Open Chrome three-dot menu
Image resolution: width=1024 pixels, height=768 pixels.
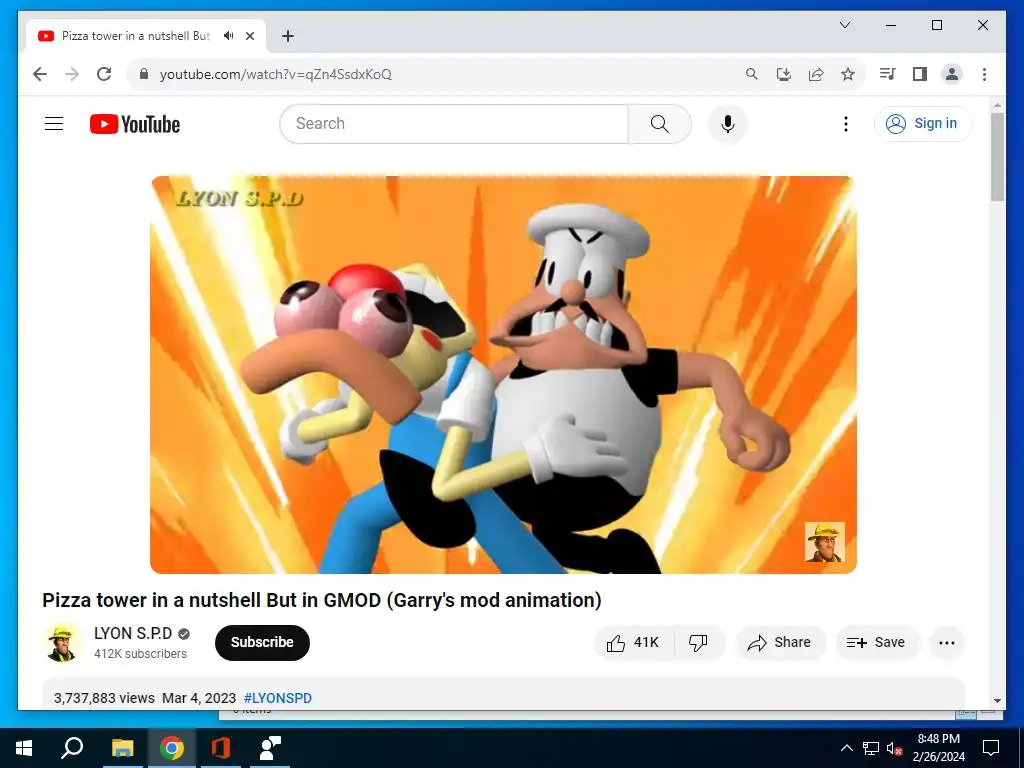pos(984,74)
